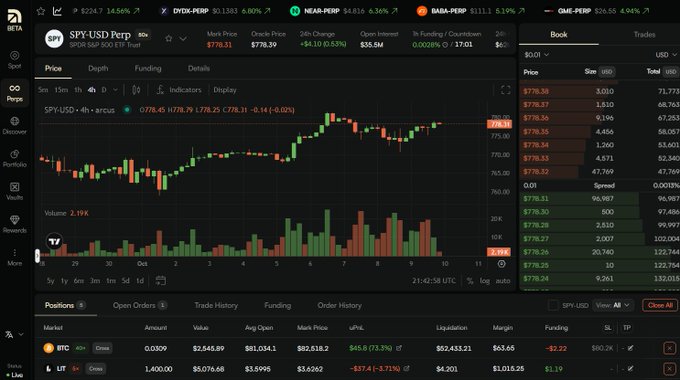Share the BTC uPnL
680x380 pixels.
pos(399,348)
